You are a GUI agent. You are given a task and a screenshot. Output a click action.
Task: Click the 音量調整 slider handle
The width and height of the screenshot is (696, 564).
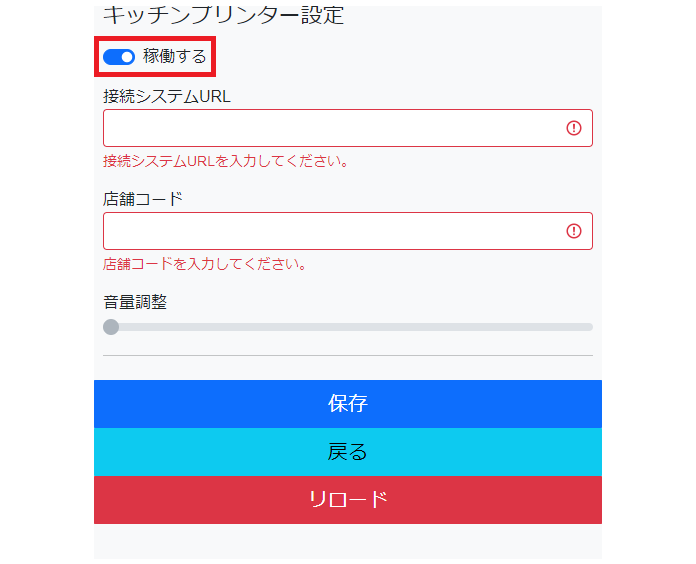[111, 327]
